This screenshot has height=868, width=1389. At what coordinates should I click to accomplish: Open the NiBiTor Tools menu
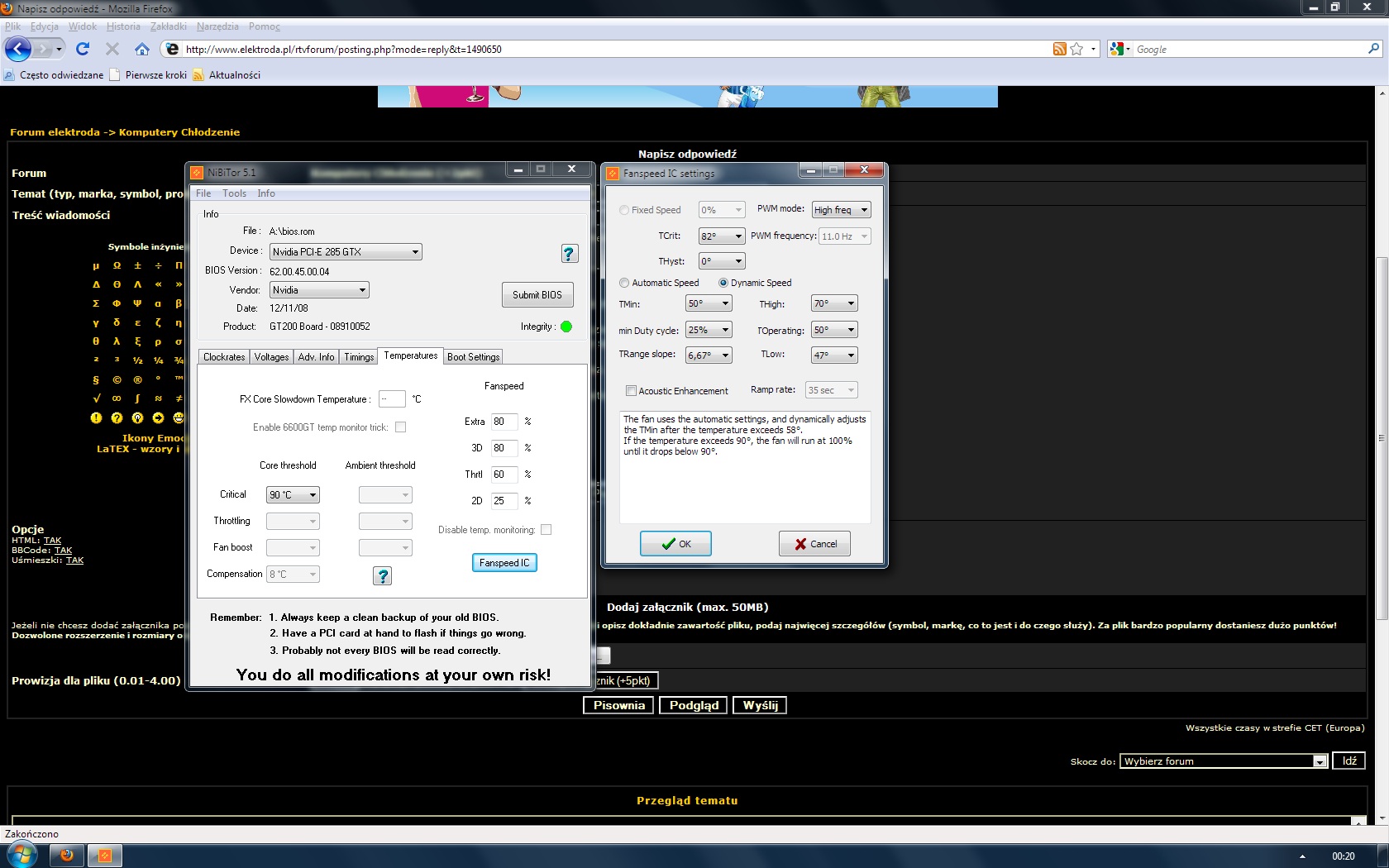pyautogui.click(x=234, y=193)
